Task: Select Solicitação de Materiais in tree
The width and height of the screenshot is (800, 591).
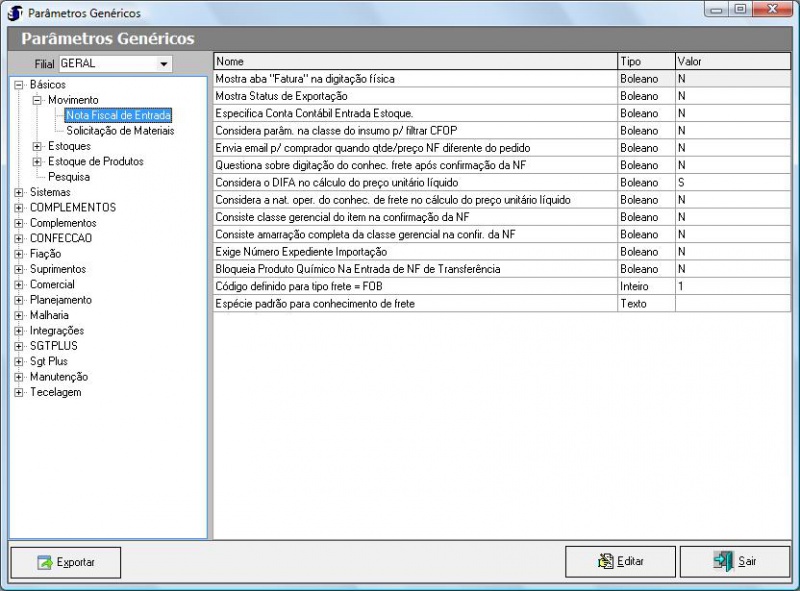Action: point(120,131)
